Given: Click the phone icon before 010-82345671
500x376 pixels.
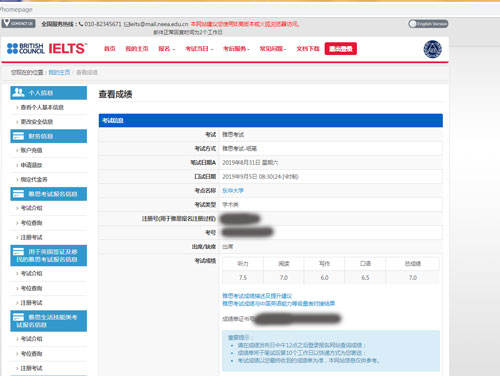Looking at the screenshot, I should click(81, 24).
